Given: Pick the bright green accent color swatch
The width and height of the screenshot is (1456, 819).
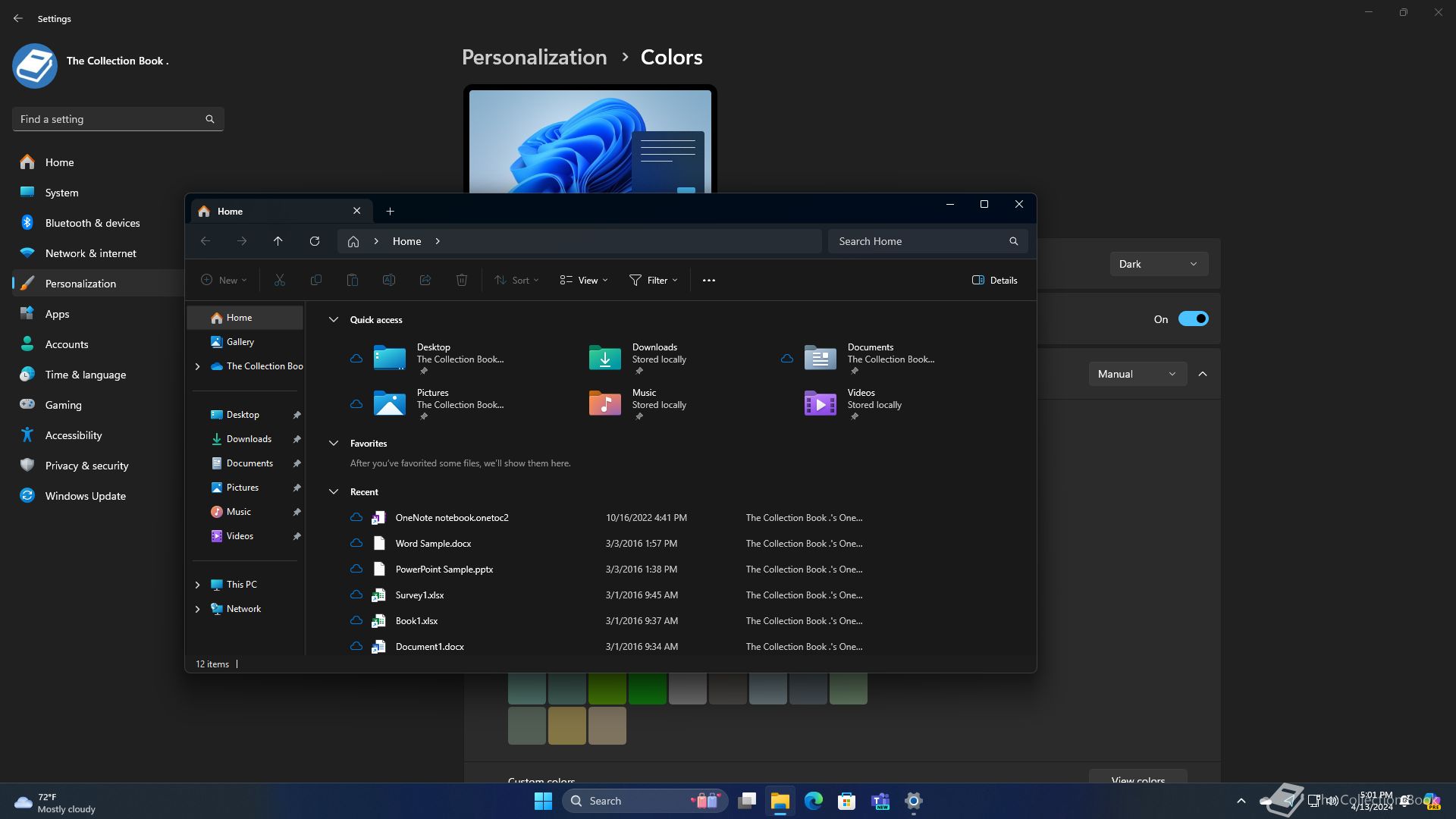Looking at the screenshot, I should (x=648, y=688).
